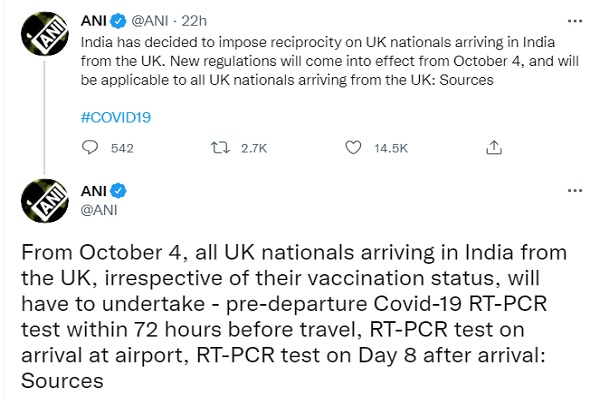Click the verified badge beside the 22h tweet's name
Image resolution: width=600 pixels, height=400 pixels.
(x=118, y=20)
